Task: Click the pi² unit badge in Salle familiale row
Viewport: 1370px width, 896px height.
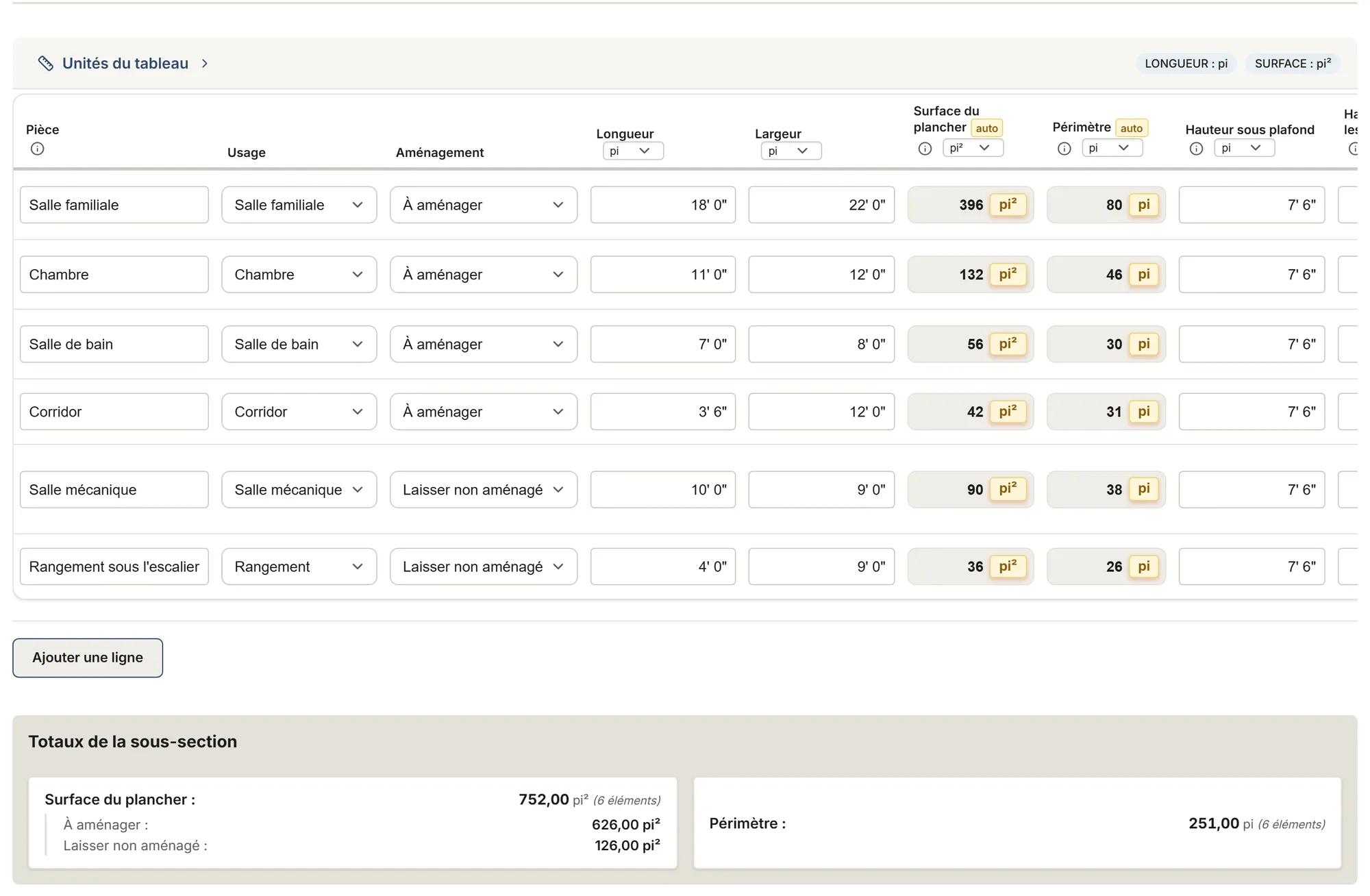Action: (x=1008, y=205)
